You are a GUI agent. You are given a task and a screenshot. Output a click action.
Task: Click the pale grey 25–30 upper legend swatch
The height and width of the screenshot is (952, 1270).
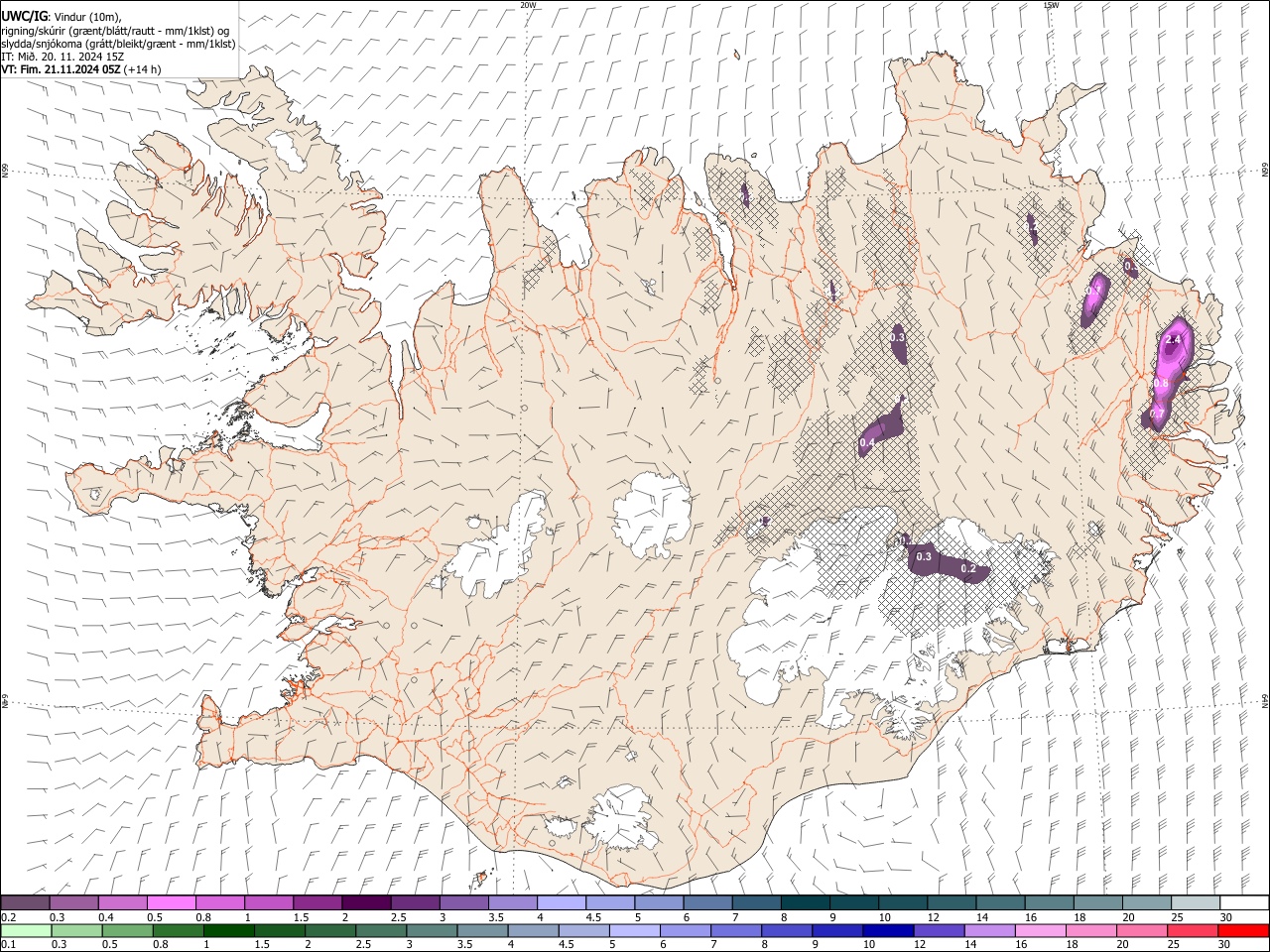pos(1195,902)
